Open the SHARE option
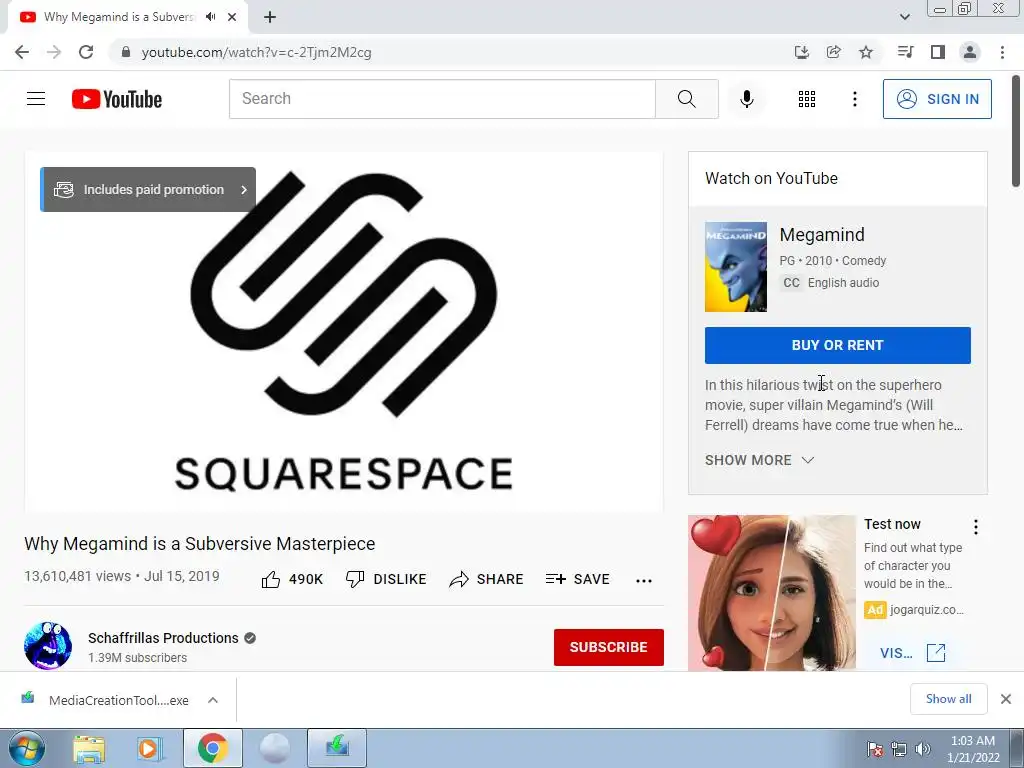Viewport: 1024px width, 768px height. click(x=487, y=579)
